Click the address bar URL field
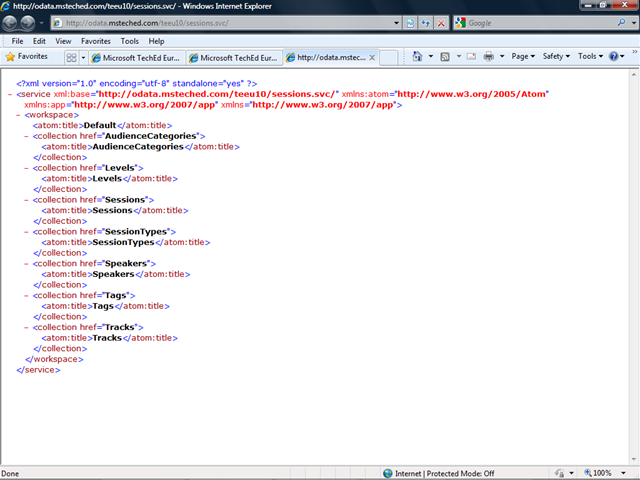This screenshot has width=640, height=480. pos(230,22)
